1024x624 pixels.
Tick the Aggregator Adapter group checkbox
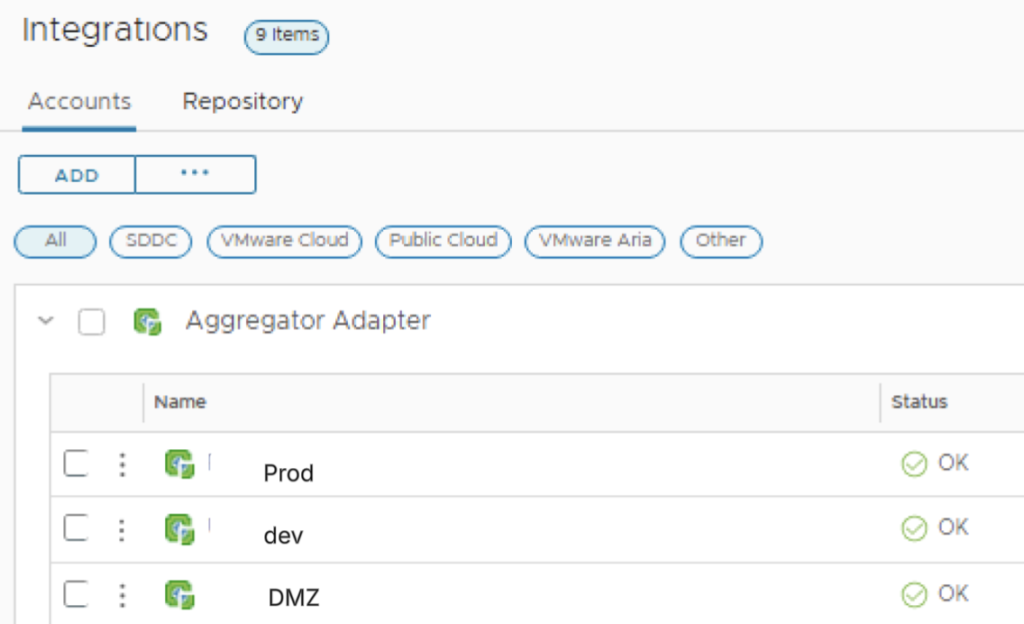[91, 322]
